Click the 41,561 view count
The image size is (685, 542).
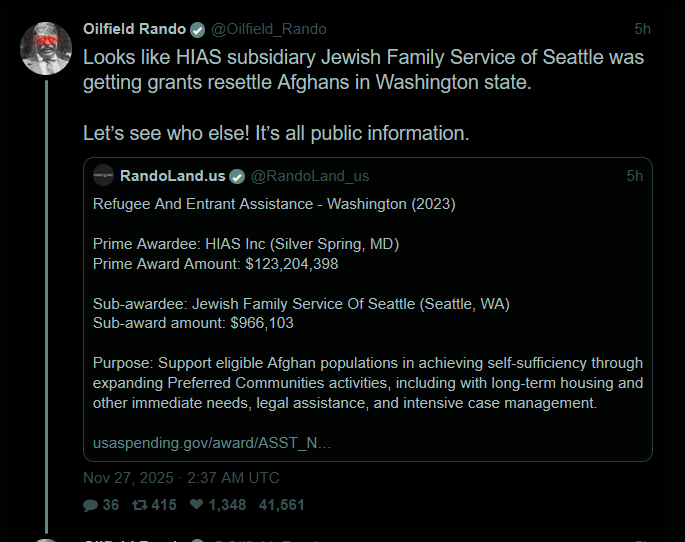tap(281, 505)
